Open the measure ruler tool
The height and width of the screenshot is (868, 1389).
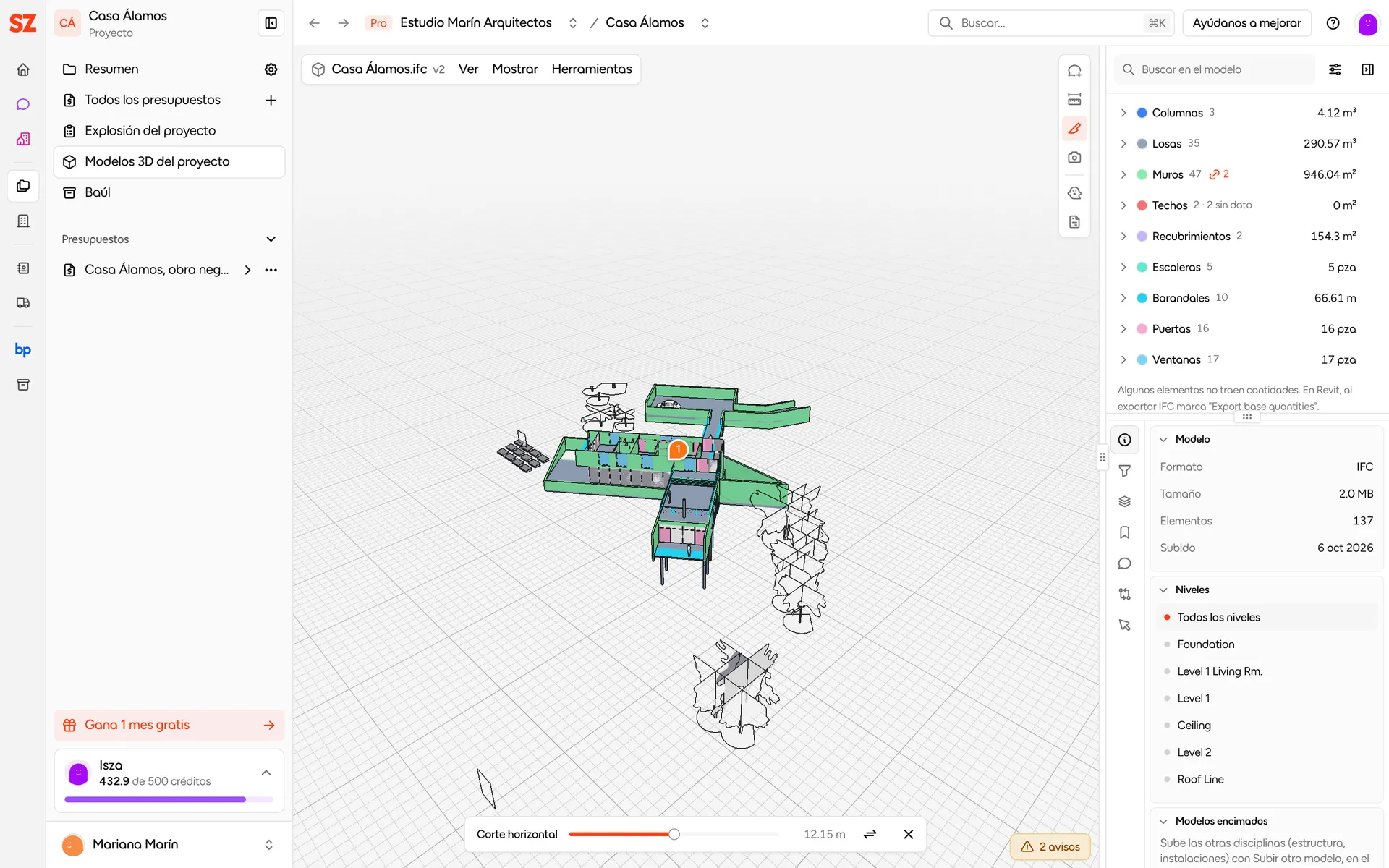pyautogui.click(x=1074, y=100)
